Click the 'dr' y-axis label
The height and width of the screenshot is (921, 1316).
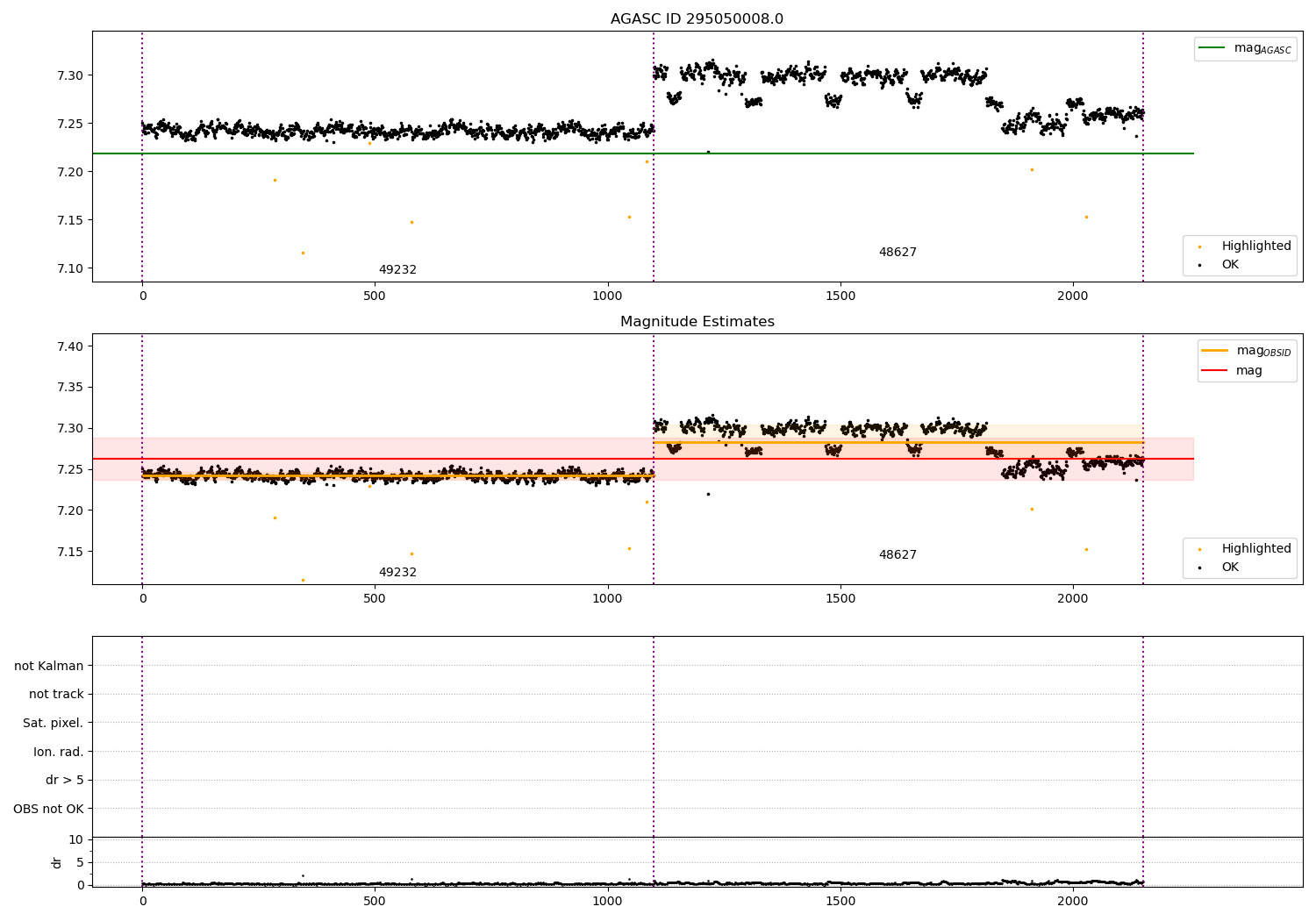(57, 862)
